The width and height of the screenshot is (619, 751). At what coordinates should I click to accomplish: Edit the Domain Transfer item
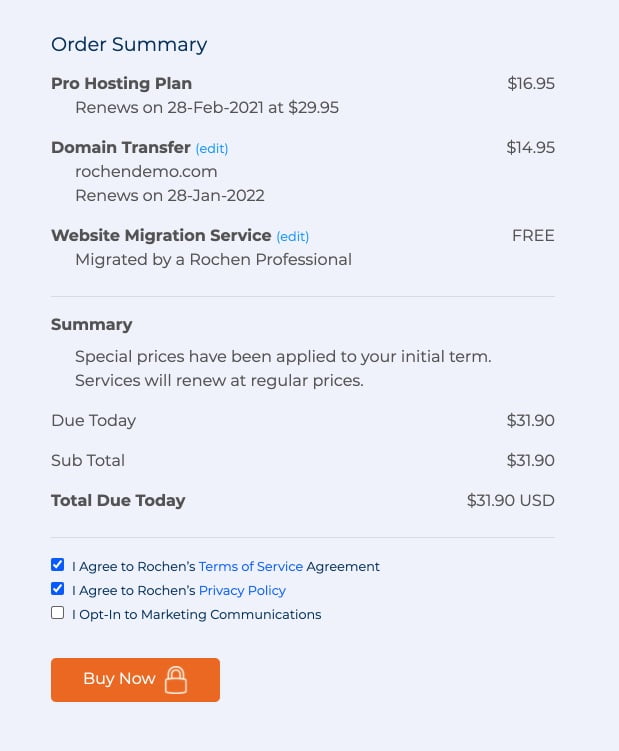tap(212, 148)
